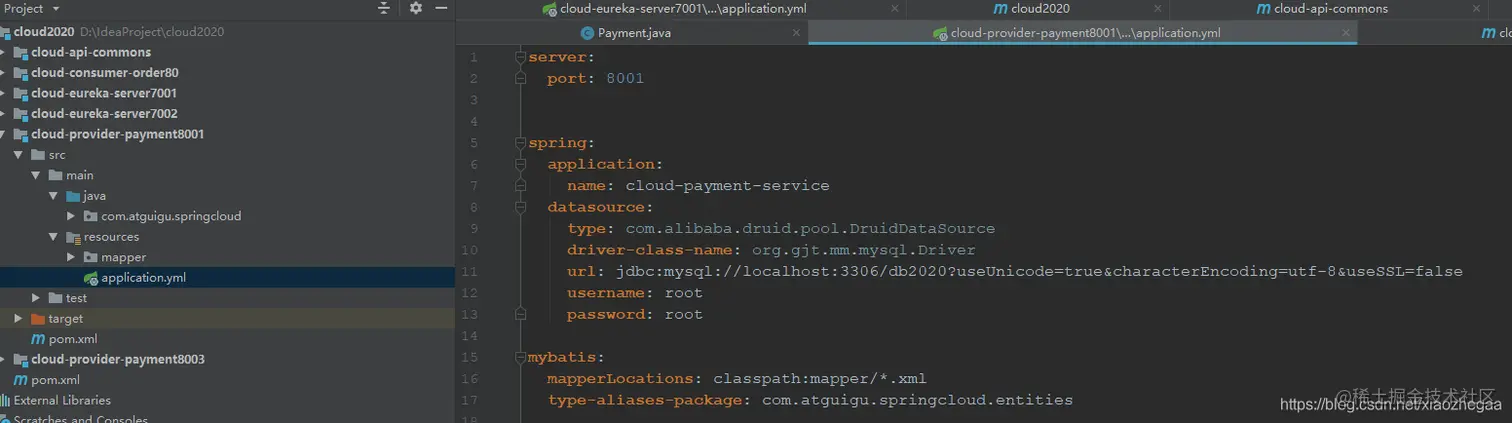The image size is (1512, 423).
Task: Click the test folder icon
Action: coord(56,298)
